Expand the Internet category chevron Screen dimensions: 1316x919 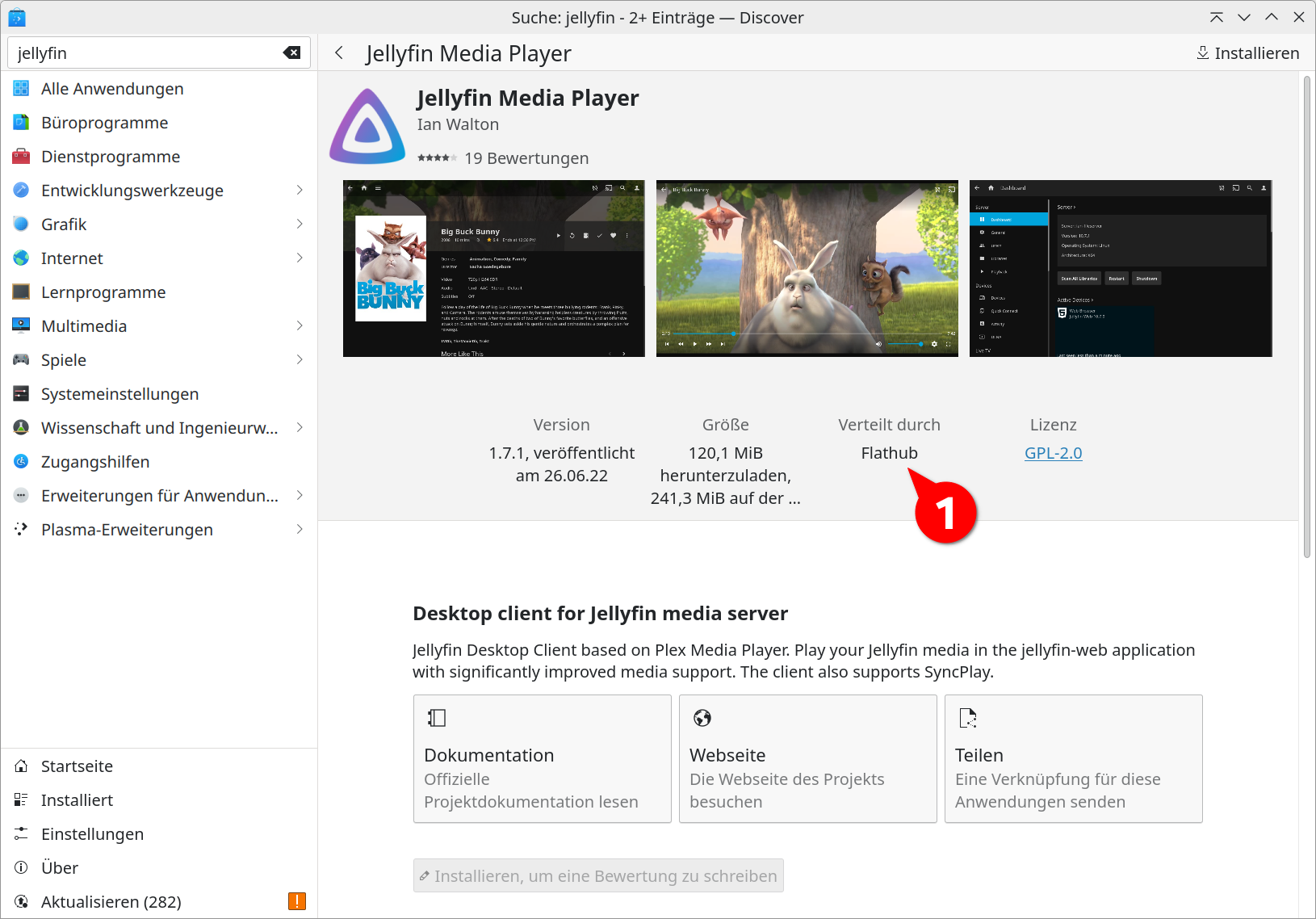click(x=300, y=258)
